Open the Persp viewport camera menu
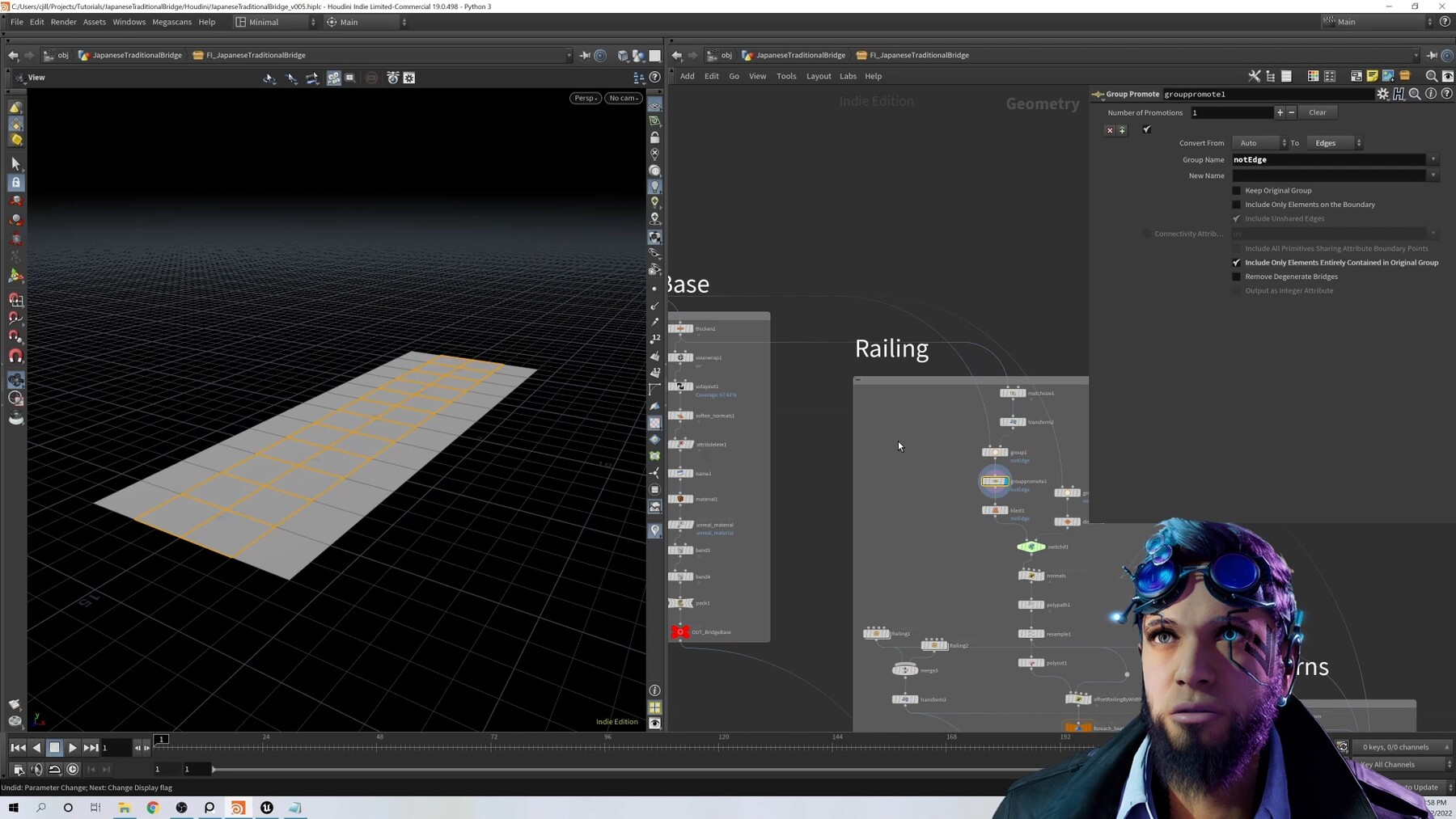Image resolution: width=1456 pixels, height=819 pixels. [585, 98]
